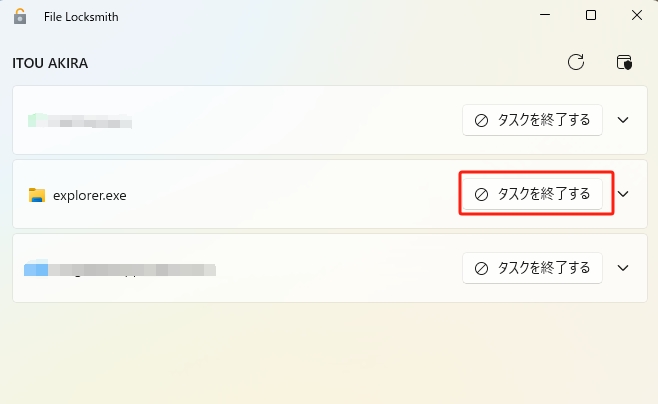Viewport: 658px width, 404px height.
Task: Expand explorer.exe details with its chevron
Action: (x=624, y=194)
